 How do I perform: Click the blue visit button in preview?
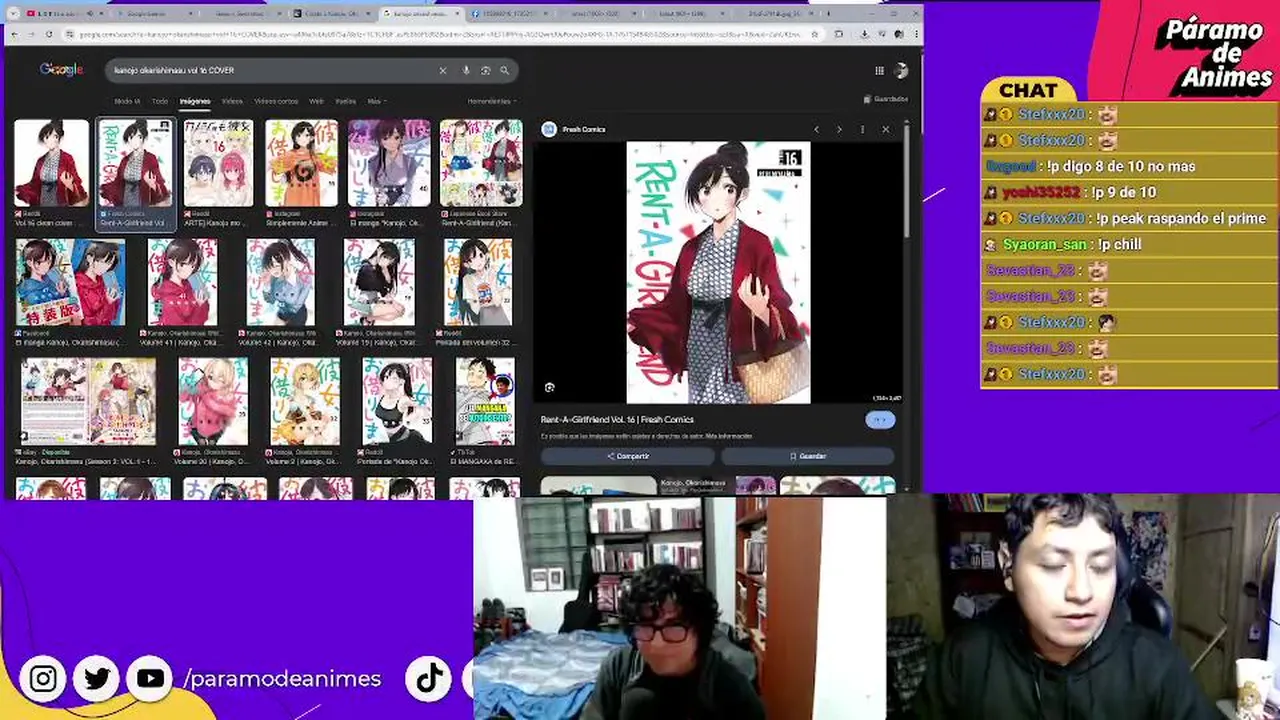pyautogui.click(x=879, y=420)
